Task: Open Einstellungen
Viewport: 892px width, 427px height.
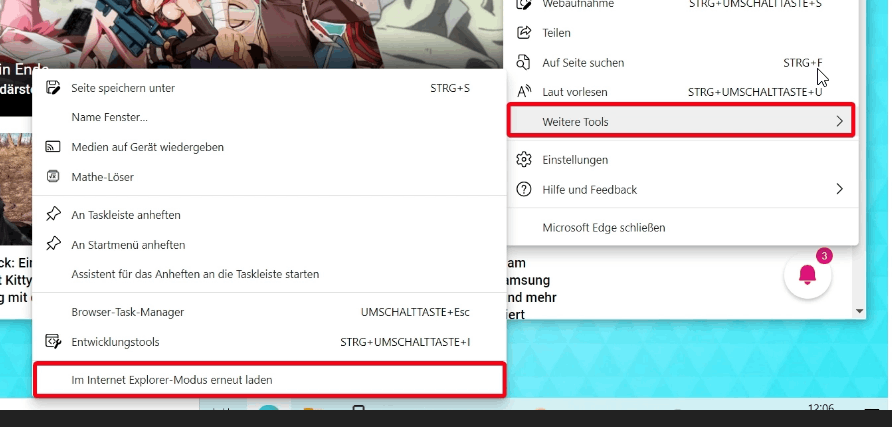Action: 682,160
